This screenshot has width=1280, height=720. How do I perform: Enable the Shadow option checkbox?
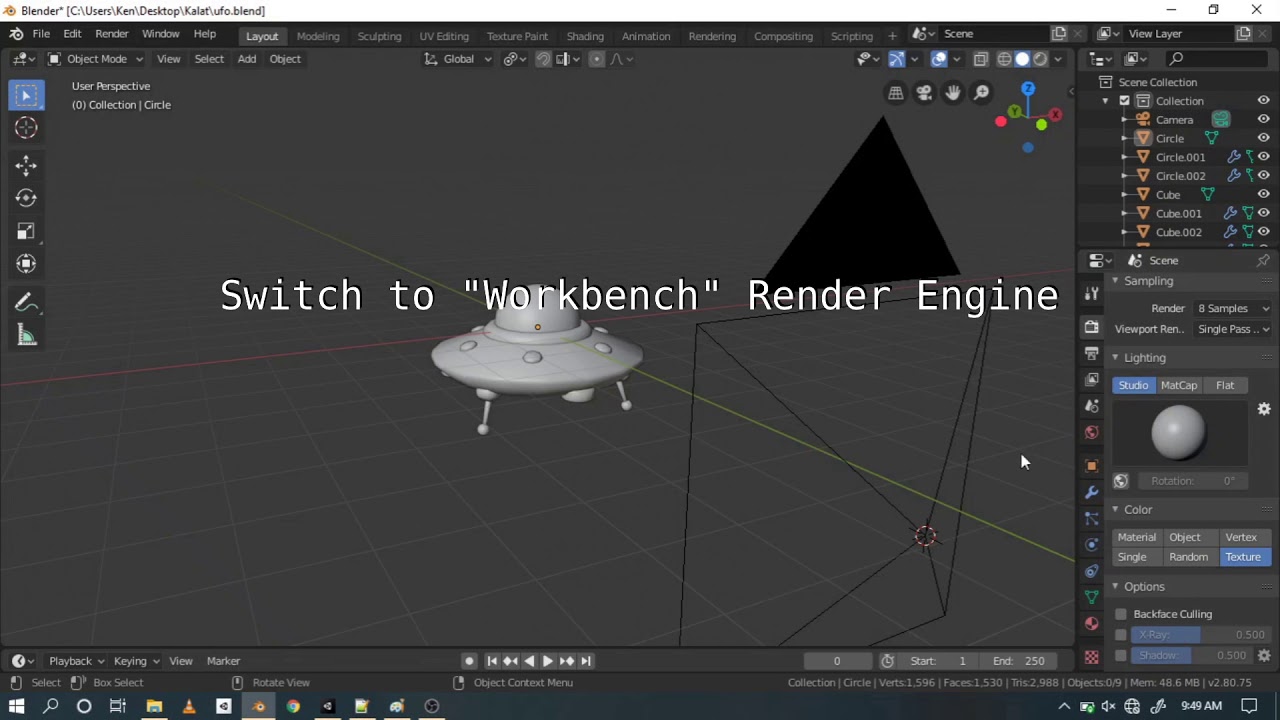(1121, 656)
